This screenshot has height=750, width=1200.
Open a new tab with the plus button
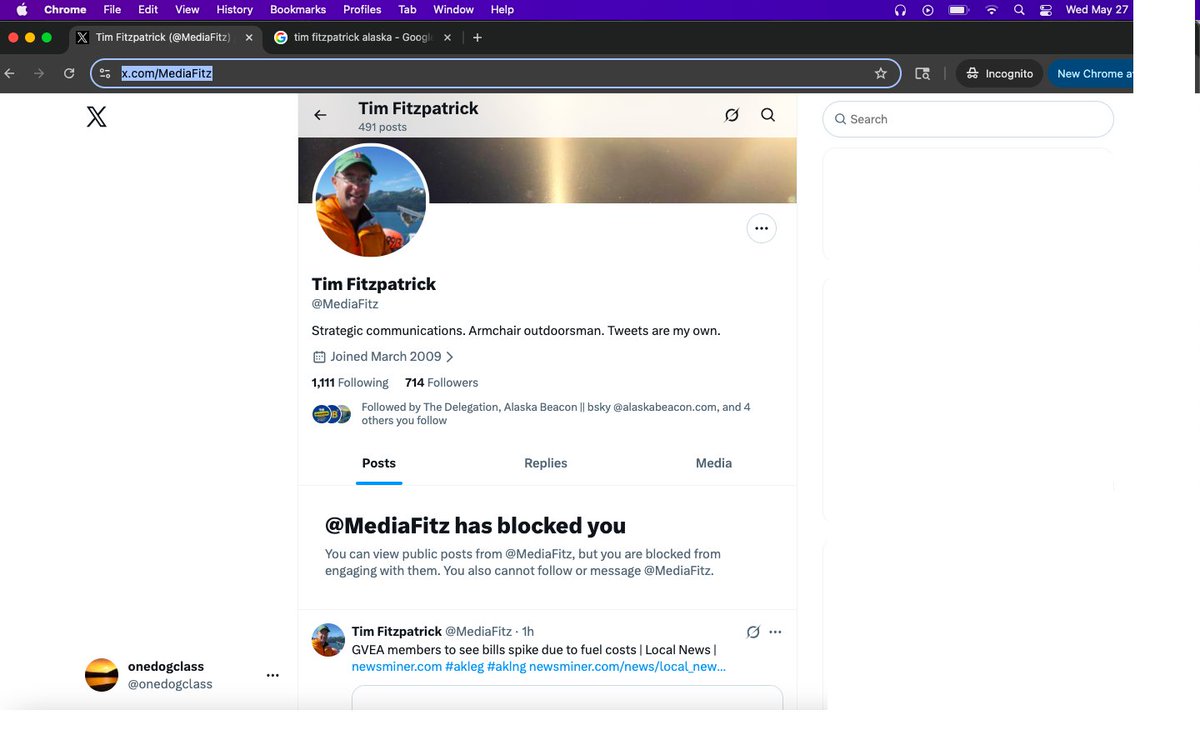coord(477,37)
